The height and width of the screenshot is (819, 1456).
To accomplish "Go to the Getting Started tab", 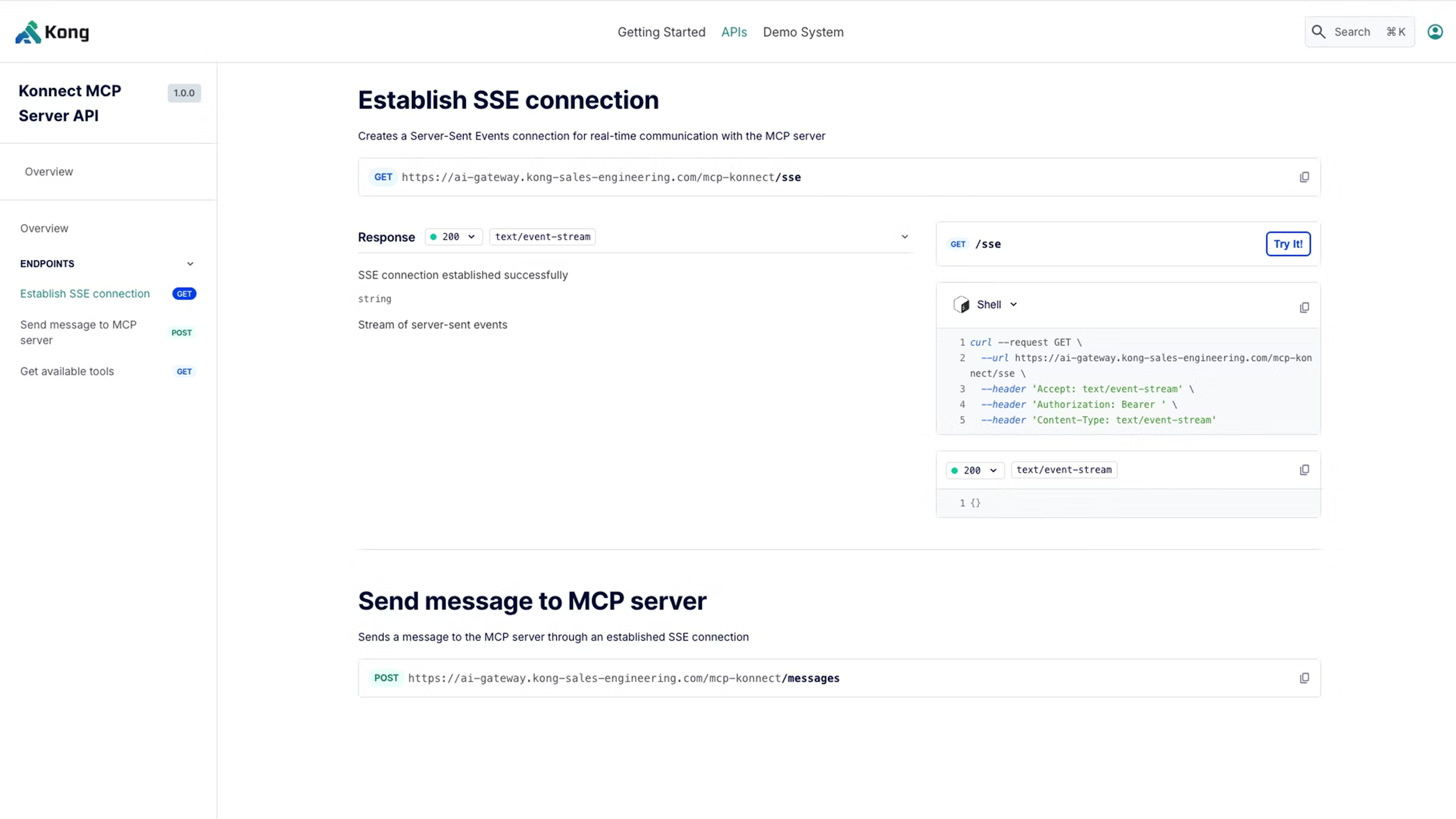I will (661, 32).
